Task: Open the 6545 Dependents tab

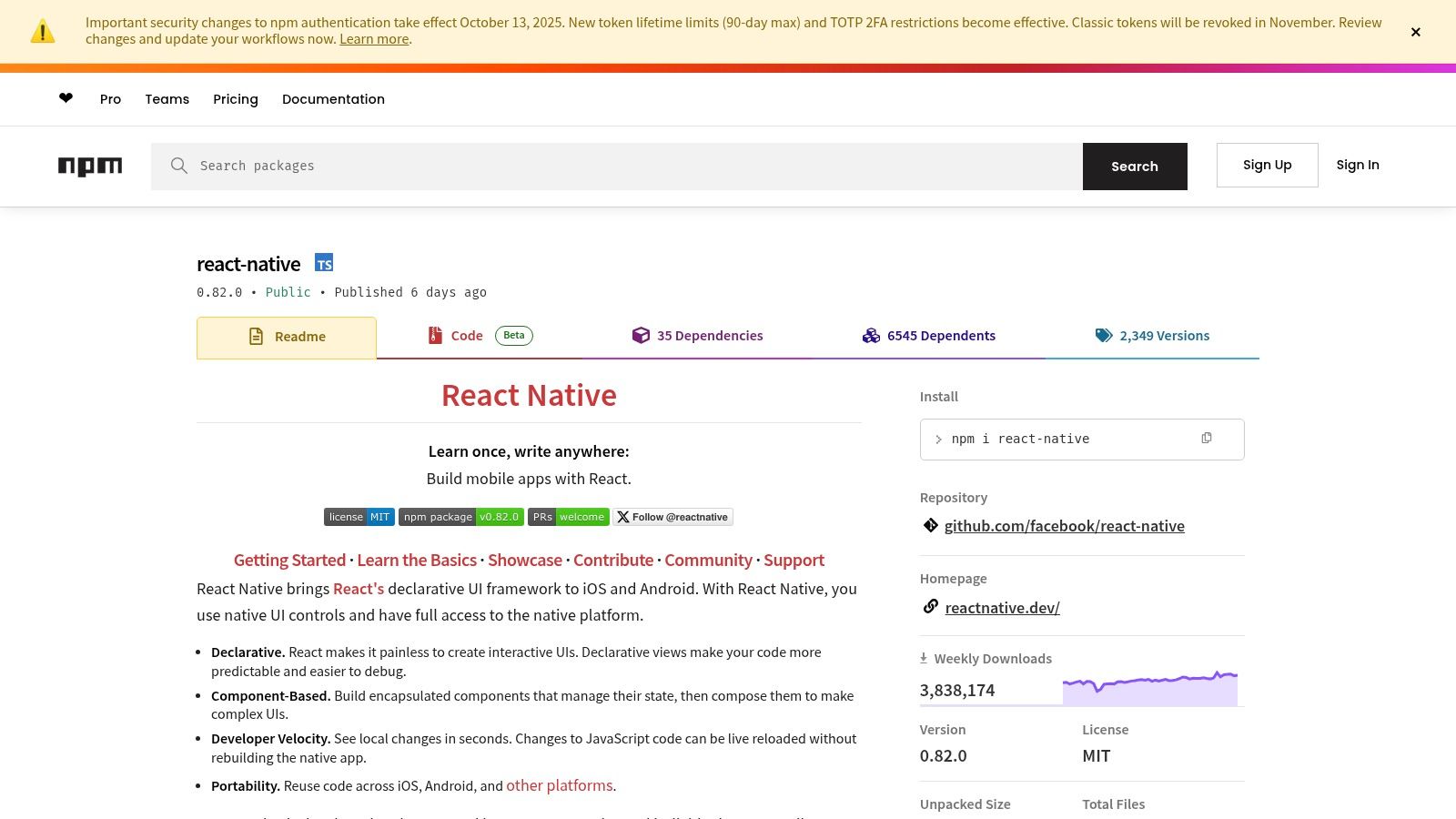Action: click(x=929, y=336)
